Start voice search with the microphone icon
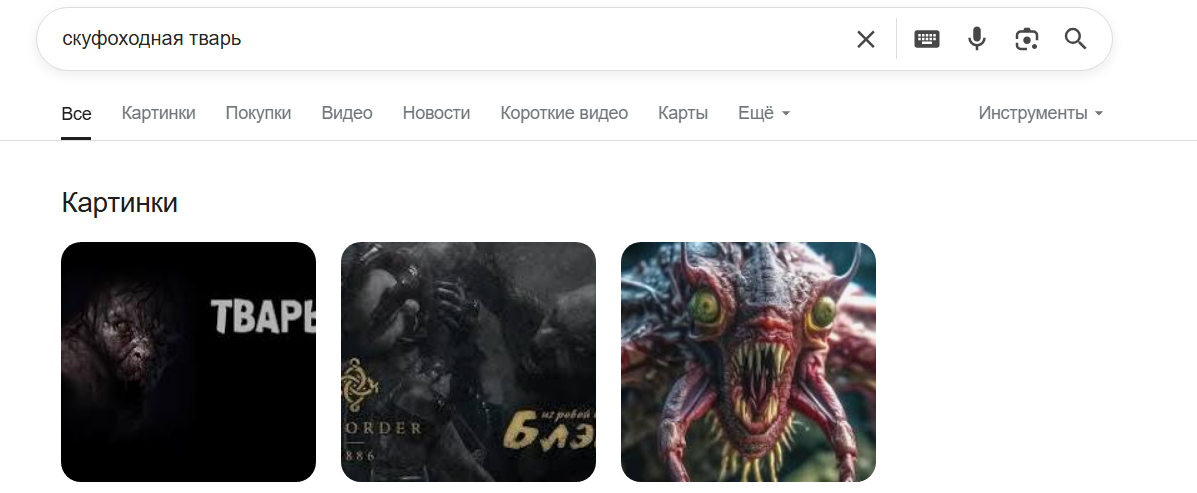This screenshot has height=493, width=1197. coord(976,39)
